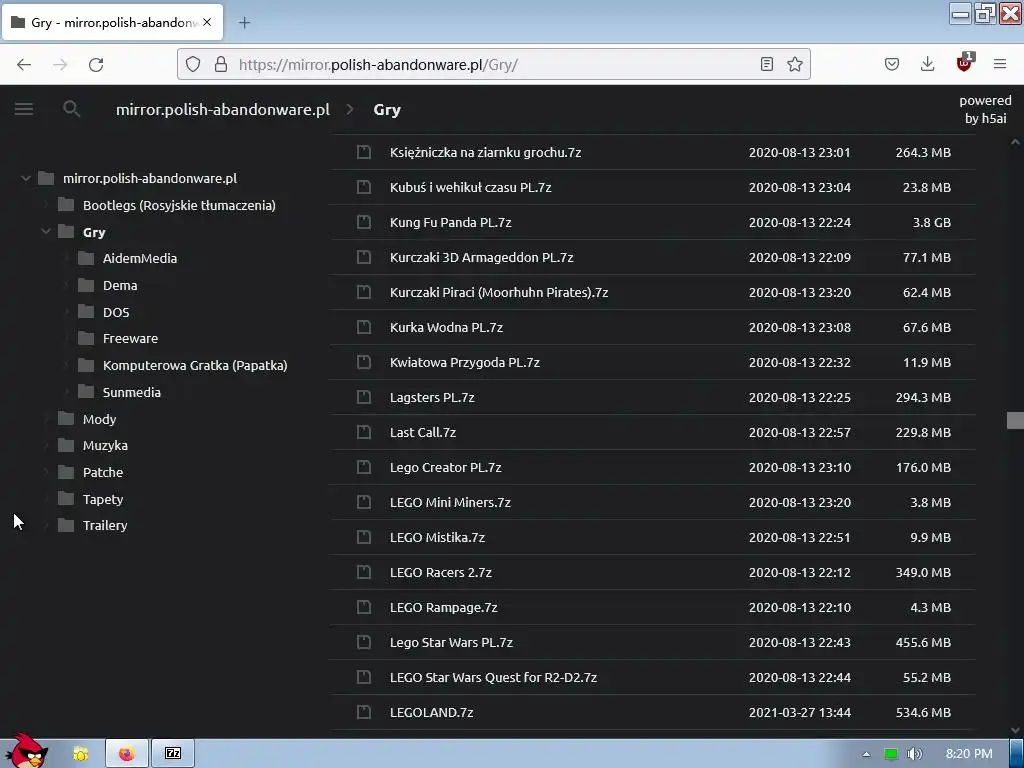
Task: Open the Firefox taskbar button
Action: [127, 754]
